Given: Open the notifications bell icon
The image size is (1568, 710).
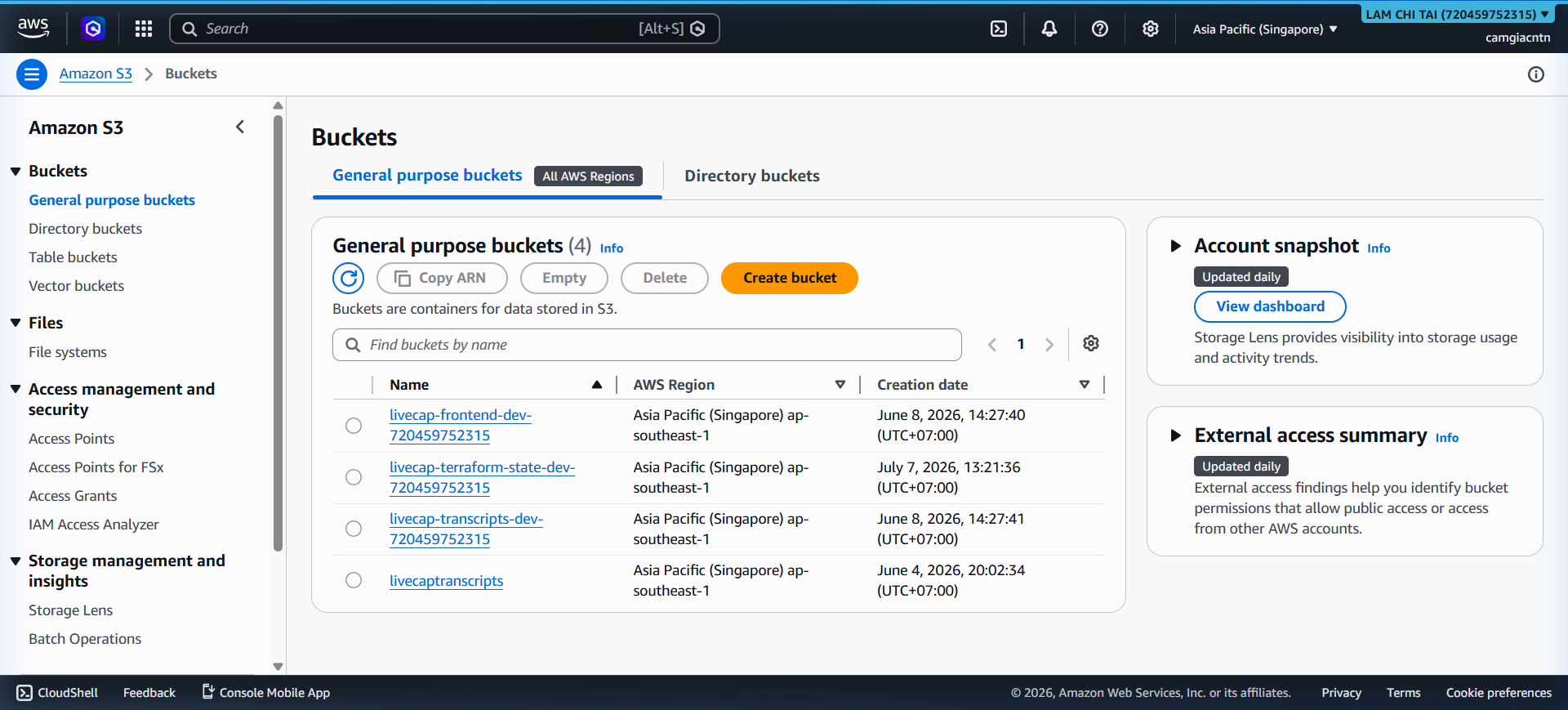Looking at the screenshot, I should point(1049,29).
